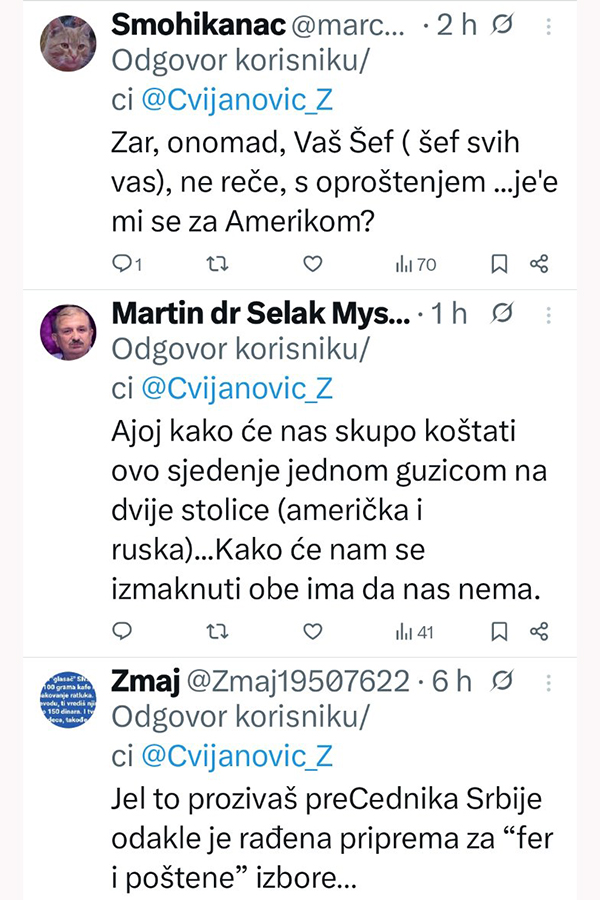
Task: Like Martin dr Selak's tweet
Action: pyautogui.click(x=312, y=631)
